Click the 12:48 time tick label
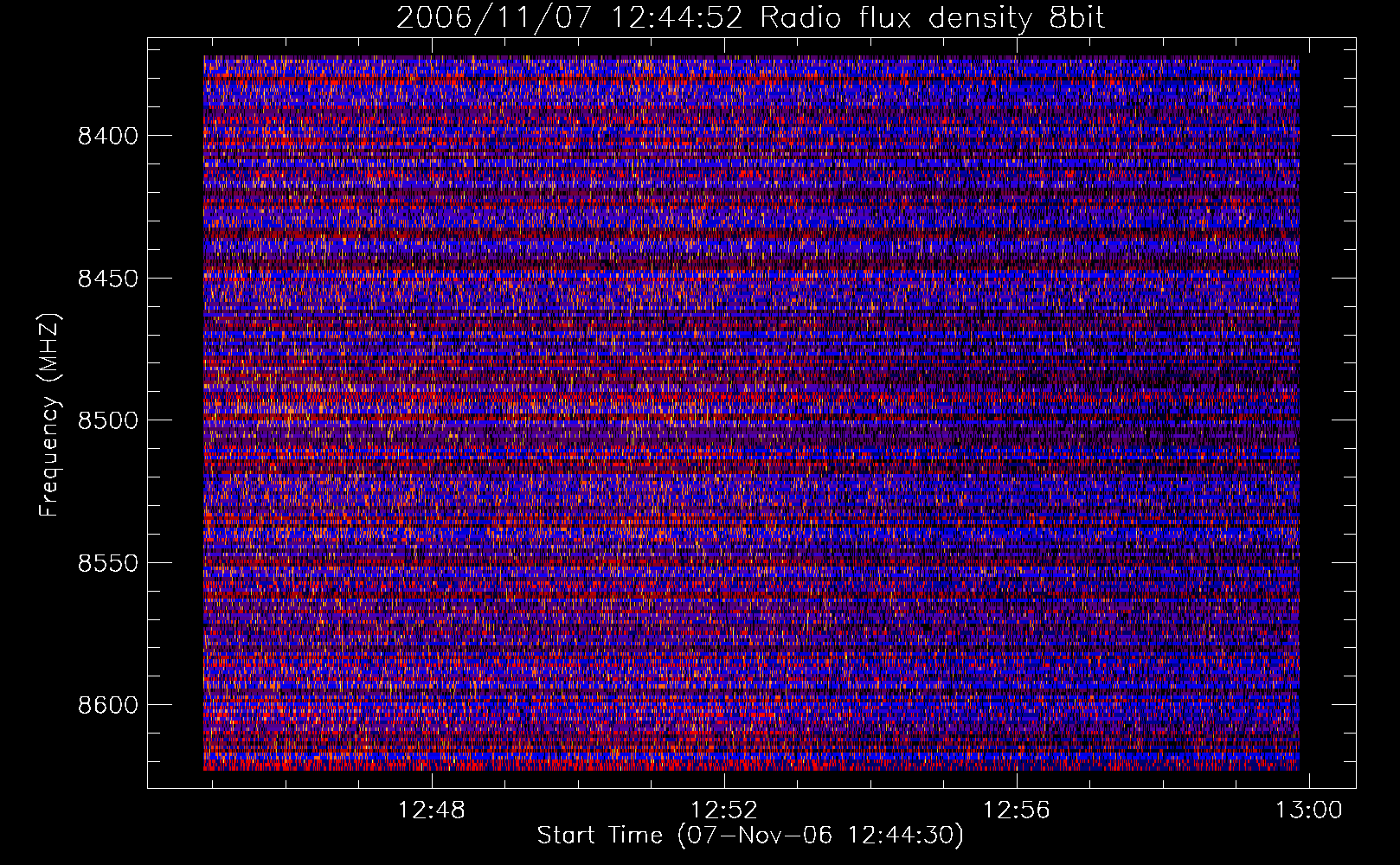1400x865 pixels. [x=431, y=811]
